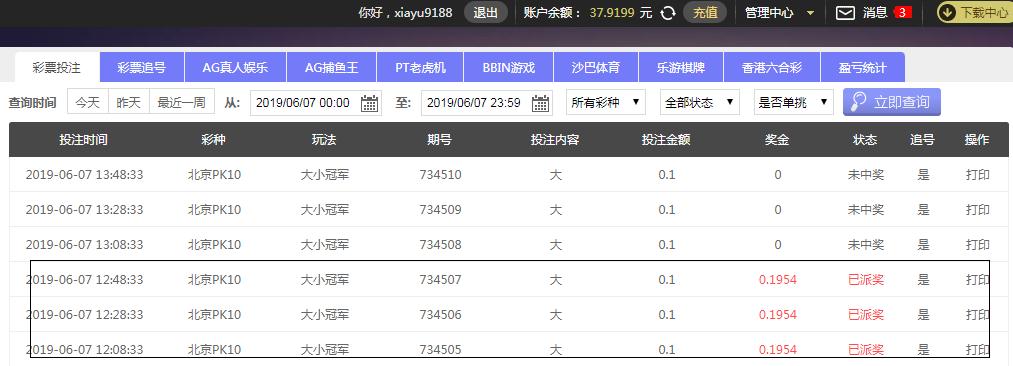1013x366 pixels.
Task: Open the start date calendar icon
Action: [x=370, y=103]
